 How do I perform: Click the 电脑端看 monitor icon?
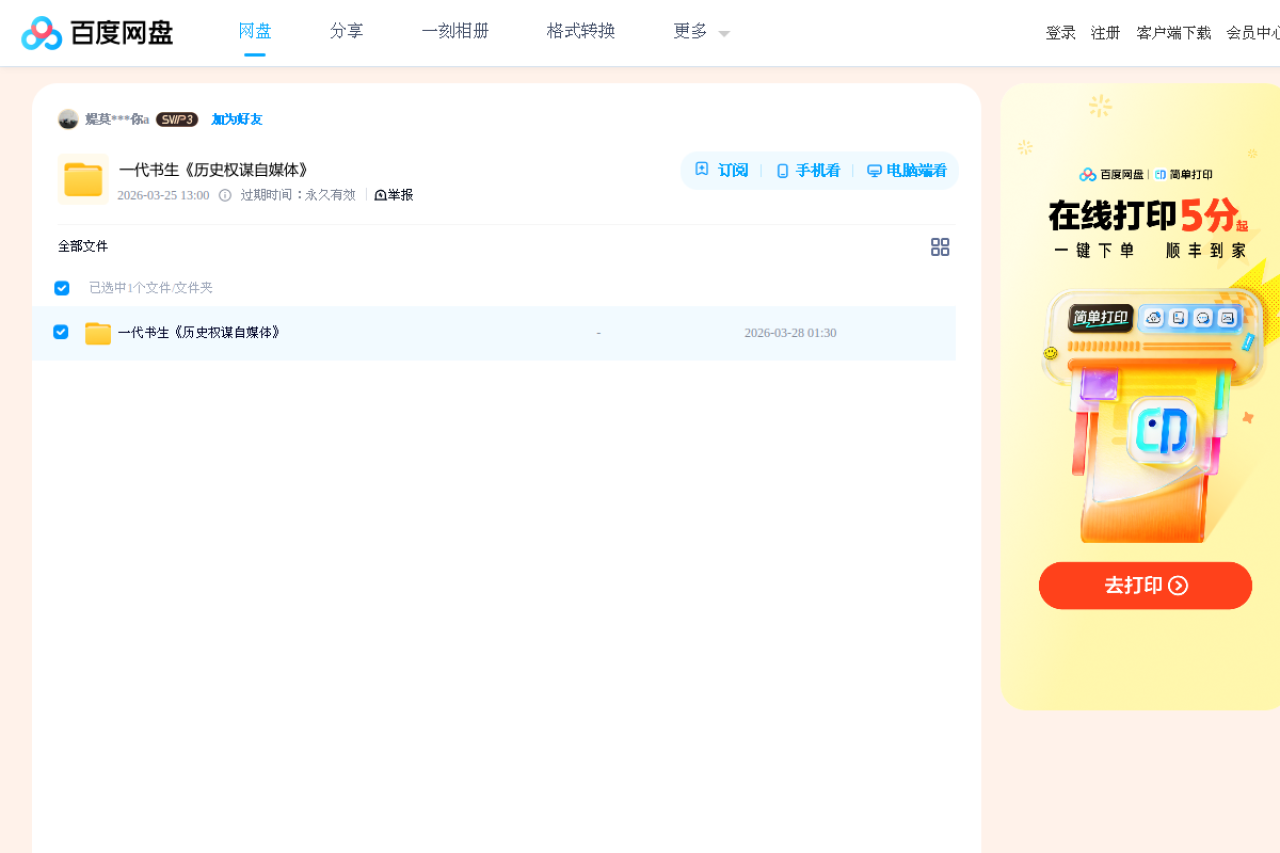(874, 170)
